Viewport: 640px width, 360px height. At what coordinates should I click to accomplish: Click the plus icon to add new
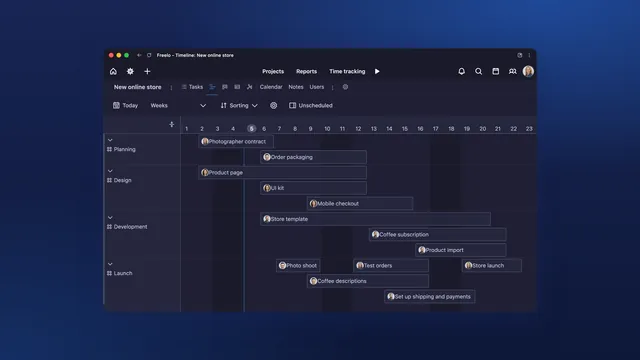coord(147,71)
